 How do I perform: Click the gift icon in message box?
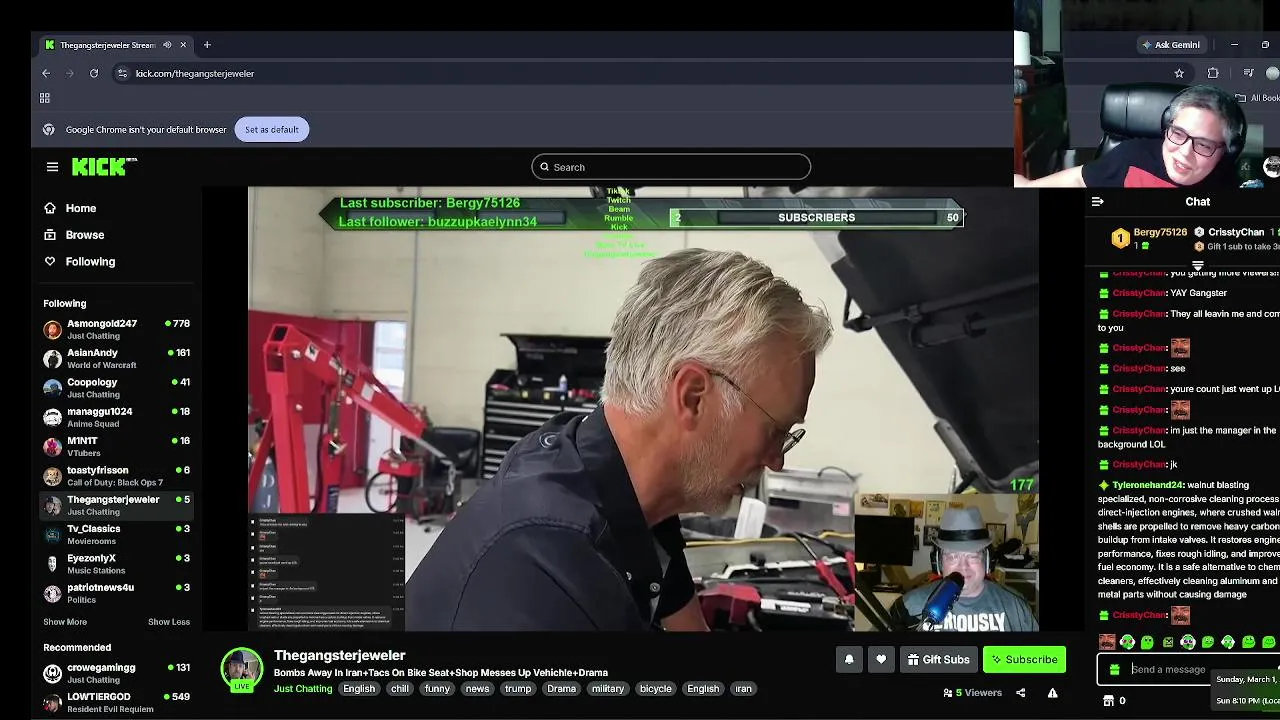tap(1114, 670)
